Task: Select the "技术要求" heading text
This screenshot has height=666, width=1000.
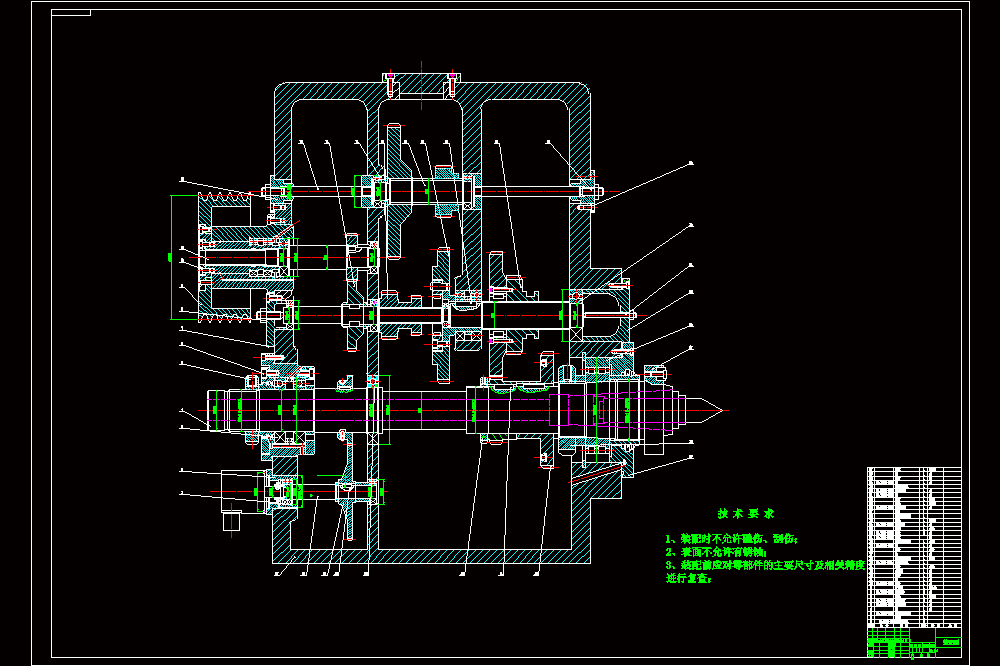Action: (x=746, y=514)
